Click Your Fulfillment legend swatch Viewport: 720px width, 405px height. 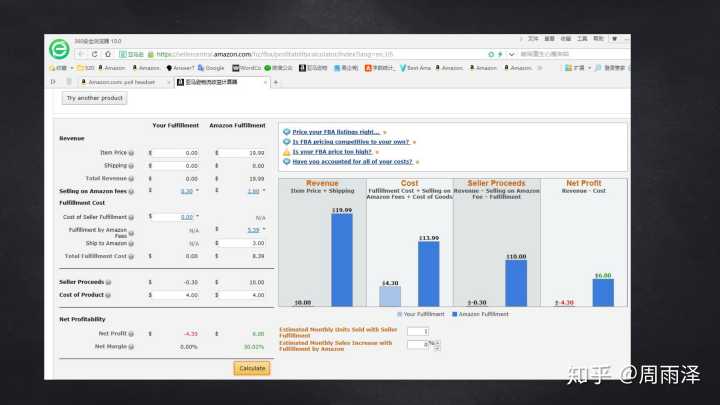pyautogui.click(x=399, y=315)
